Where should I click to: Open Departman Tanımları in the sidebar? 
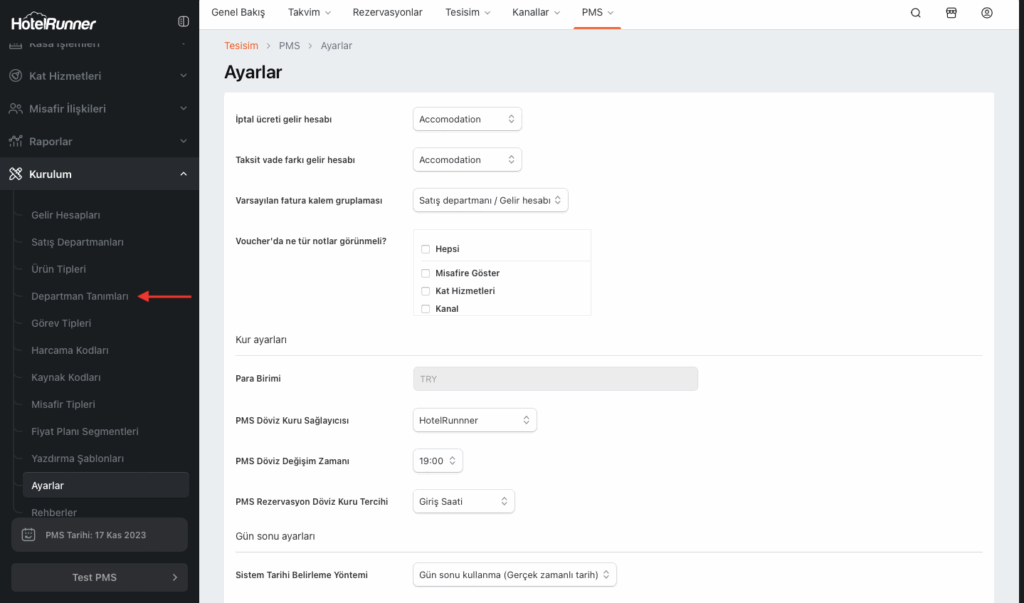coord(80,296)
